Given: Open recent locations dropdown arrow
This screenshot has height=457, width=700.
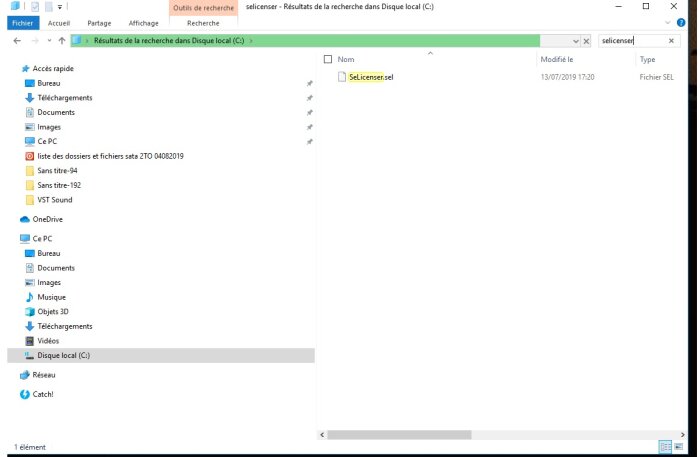Looking at the screenshot, I should (x=49, y=41).
